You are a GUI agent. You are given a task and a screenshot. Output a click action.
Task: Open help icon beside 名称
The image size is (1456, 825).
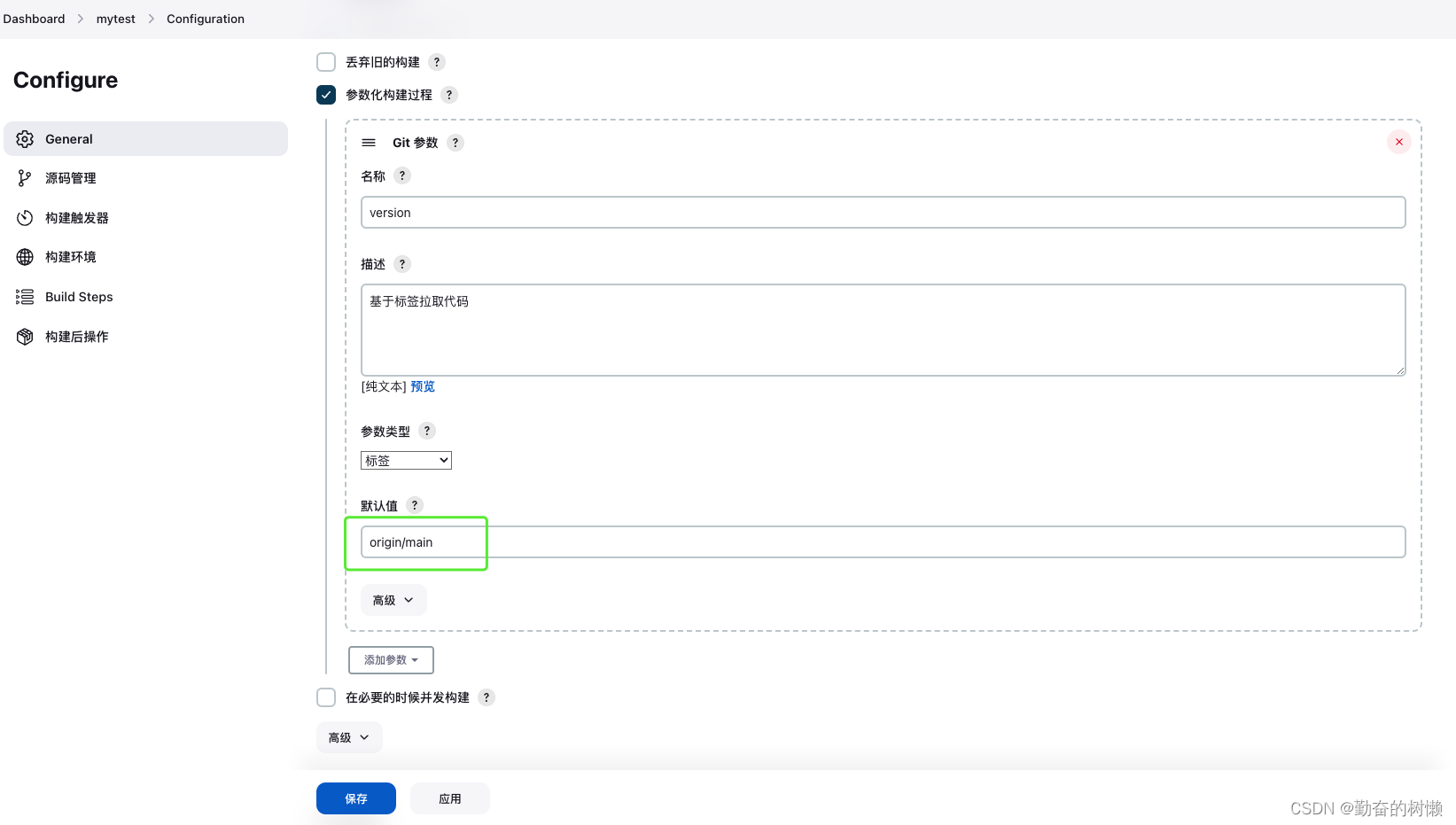coord(402,175)
